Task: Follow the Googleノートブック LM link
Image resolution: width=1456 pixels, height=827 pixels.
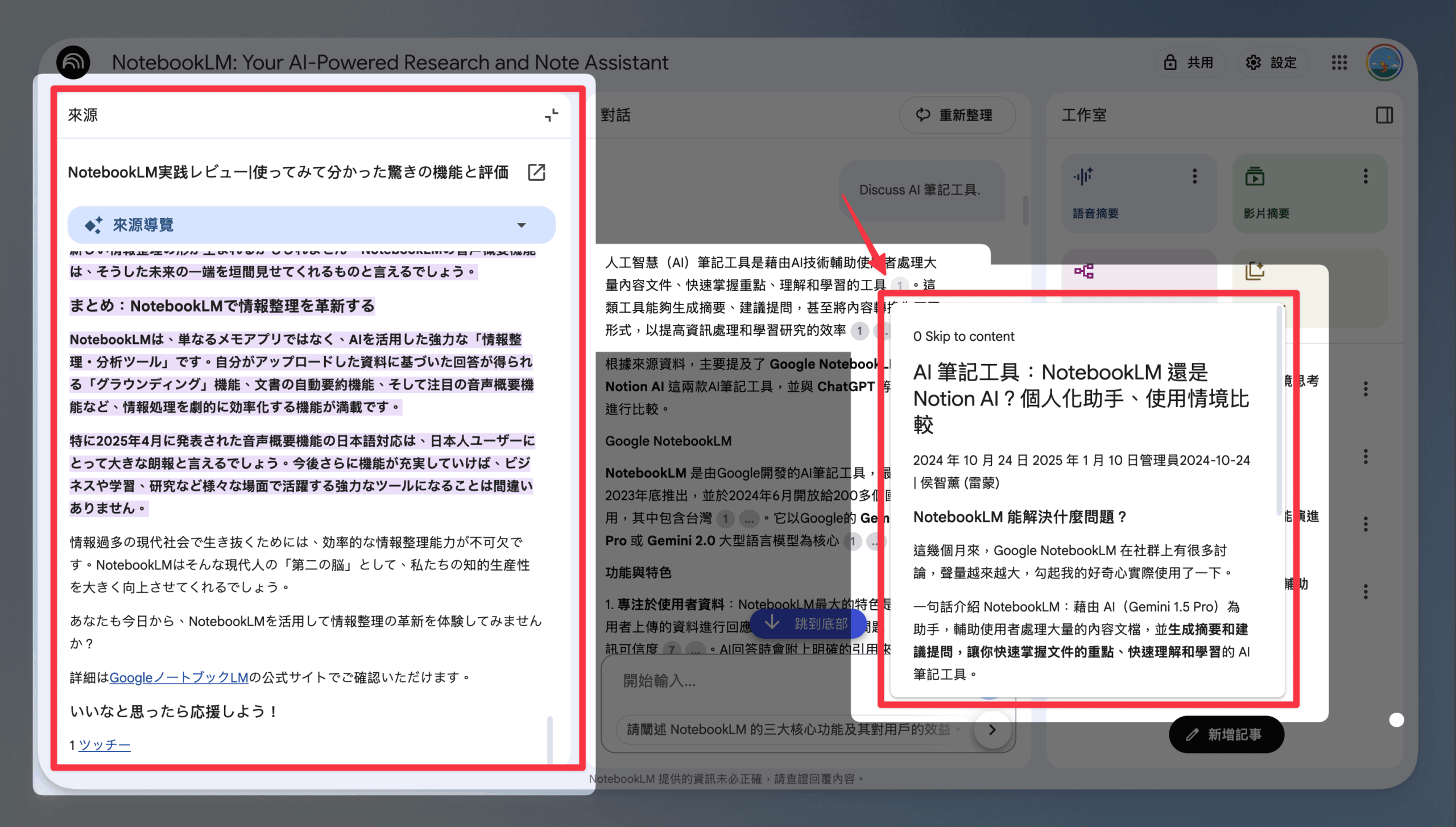Action: tap(179, 677)
